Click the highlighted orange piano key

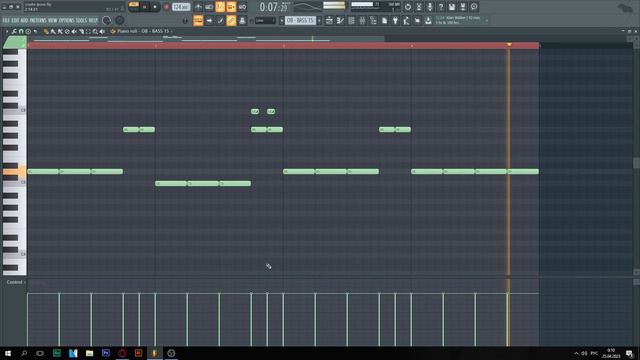pos(14,171)
